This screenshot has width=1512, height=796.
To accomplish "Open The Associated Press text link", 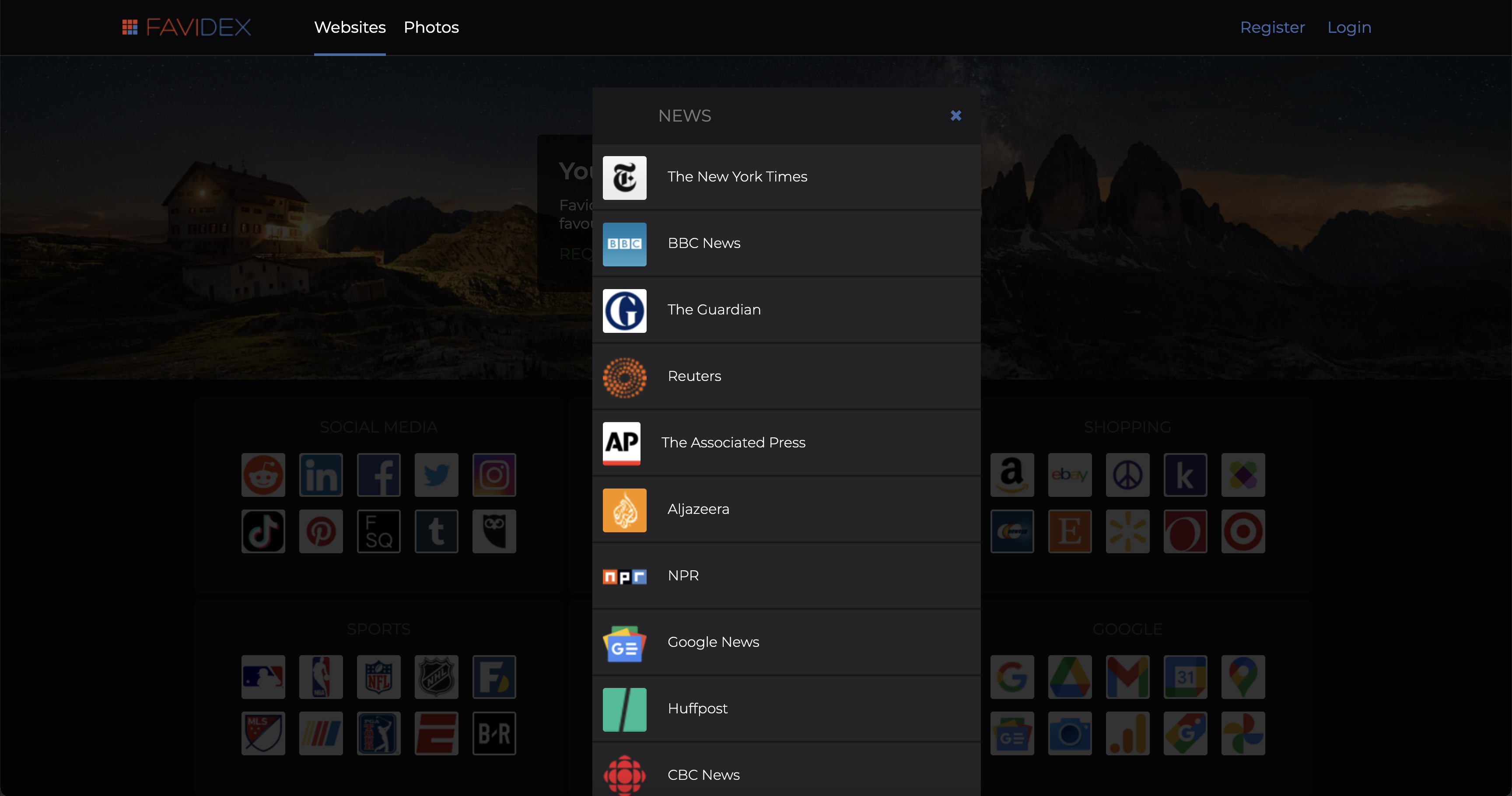I will [733, 442].
